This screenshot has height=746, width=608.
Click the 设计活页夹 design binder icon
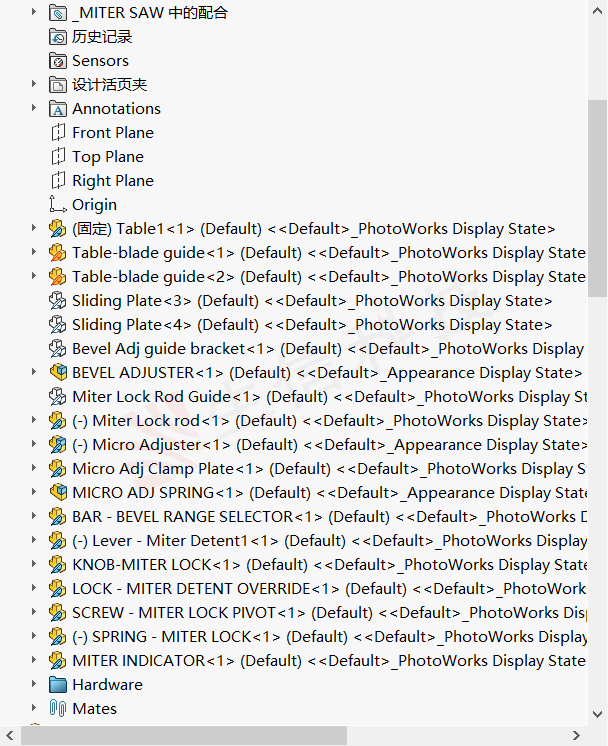click(58, 85)
